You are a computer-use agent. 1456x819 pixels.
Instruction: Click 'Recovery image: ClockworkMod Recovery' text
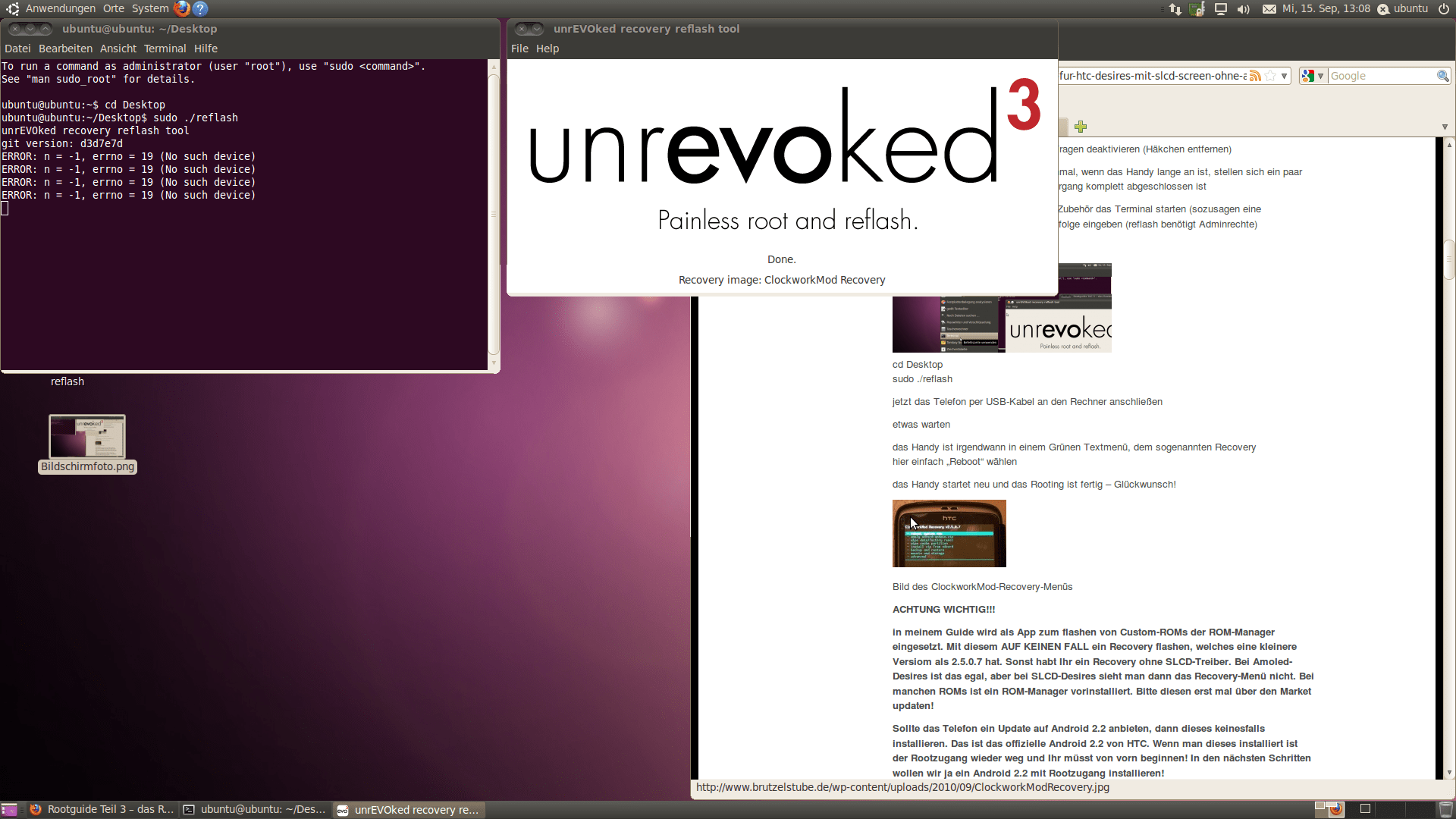[782, 280]
